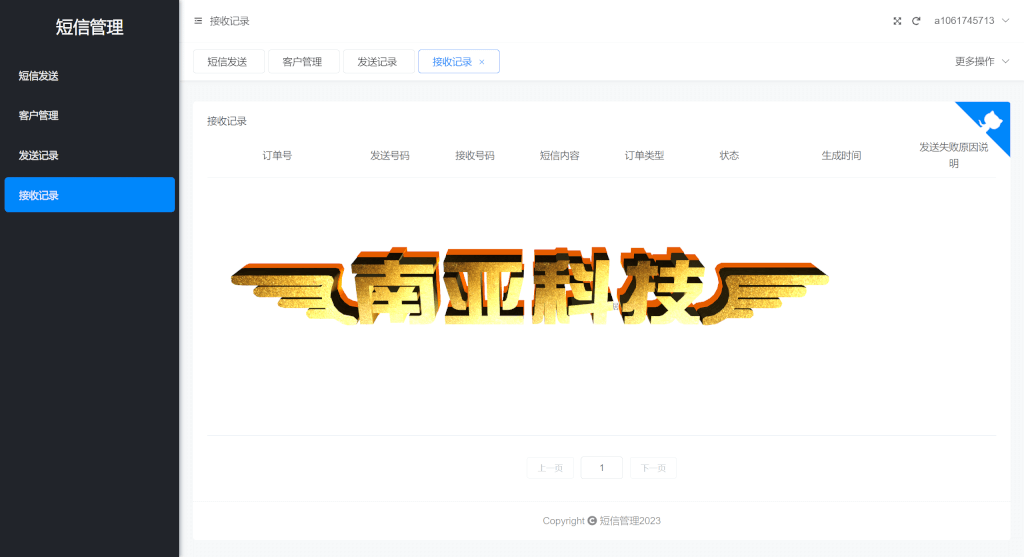Click the 下一页 next page button
The image size is (1024, 557).
coord(653,468)
